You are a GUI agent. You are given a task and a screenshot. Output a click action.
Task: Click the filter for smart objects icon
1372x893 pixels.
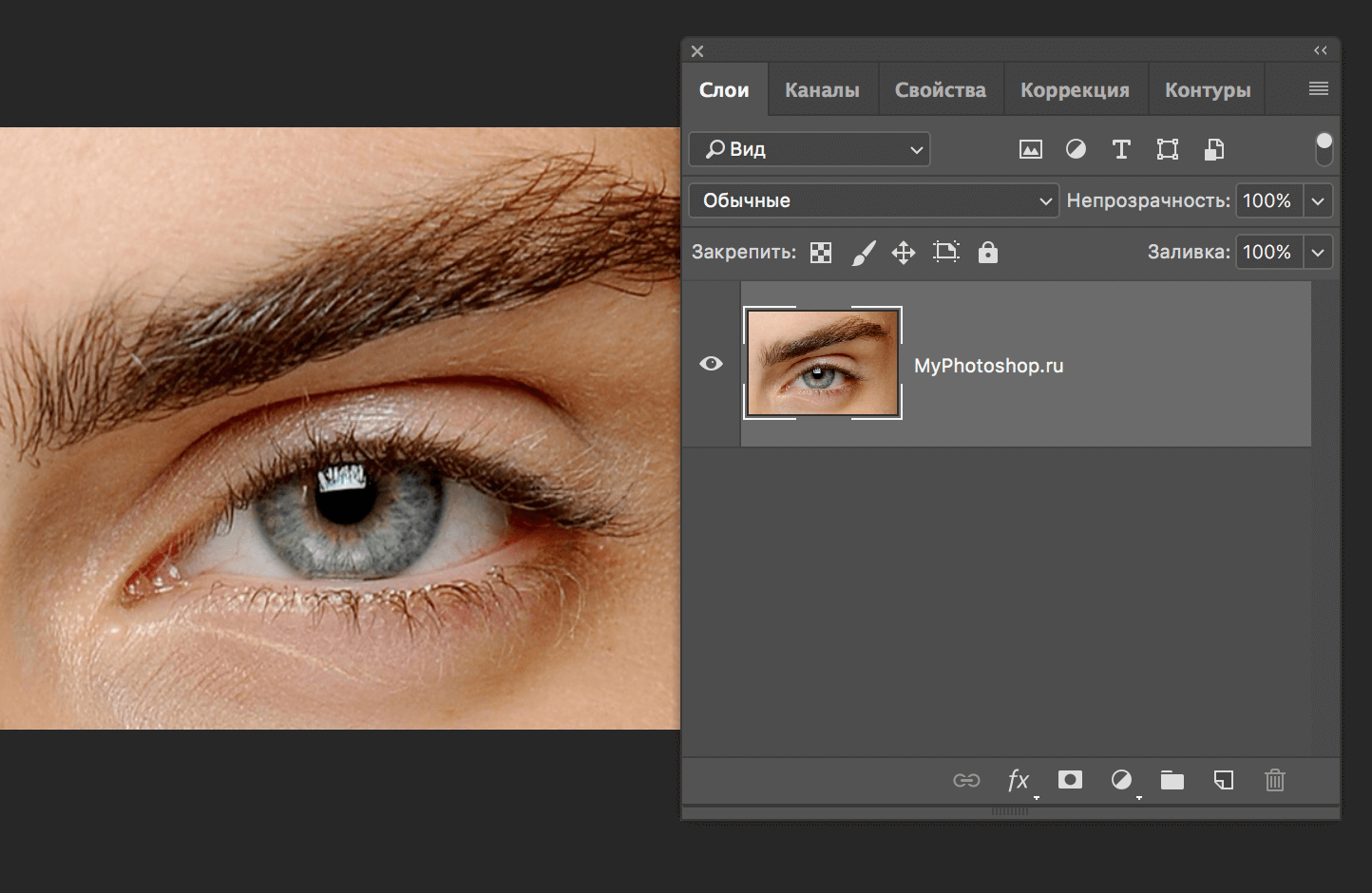coord(1213,149)
